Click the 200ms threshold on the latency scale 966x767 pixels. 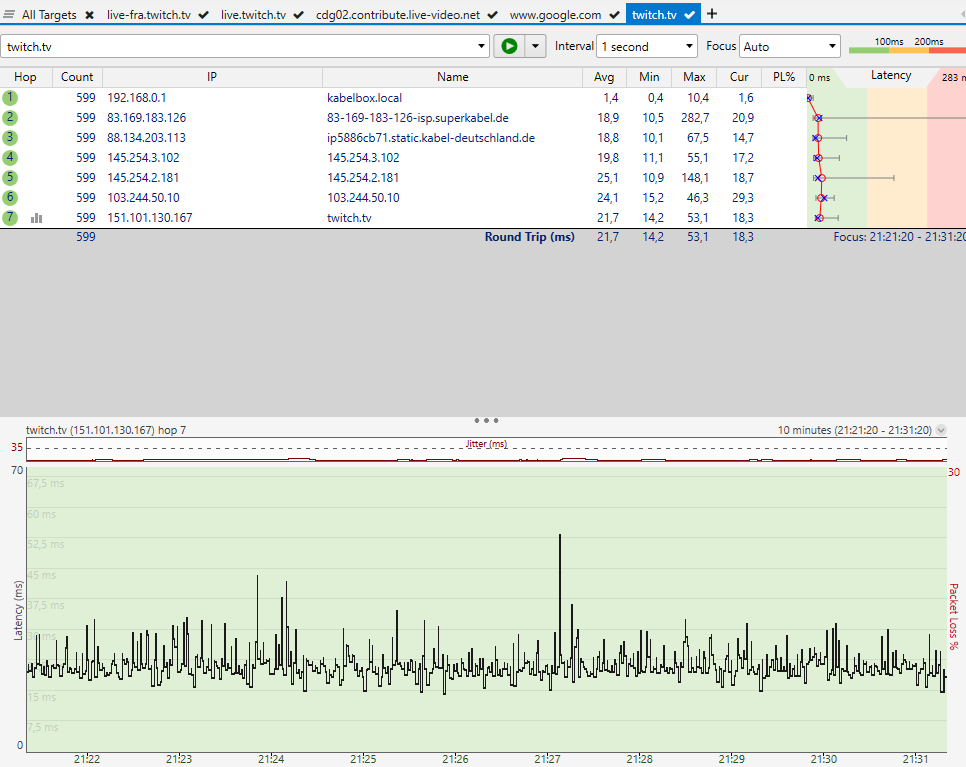pyautogui.click(x=928, y=42)
